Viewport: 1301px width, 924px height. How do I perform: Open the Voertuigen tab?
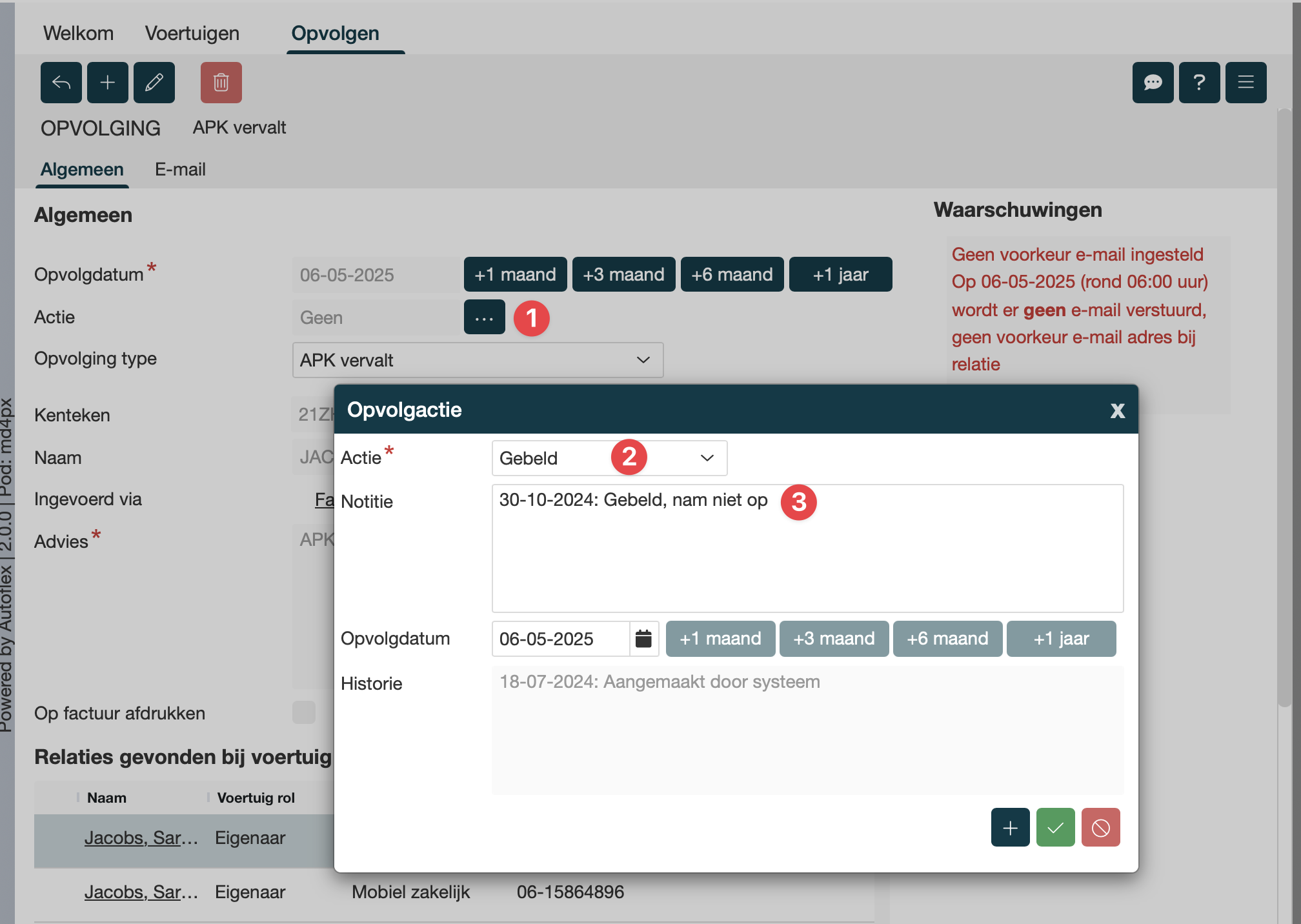coord(192,34)
